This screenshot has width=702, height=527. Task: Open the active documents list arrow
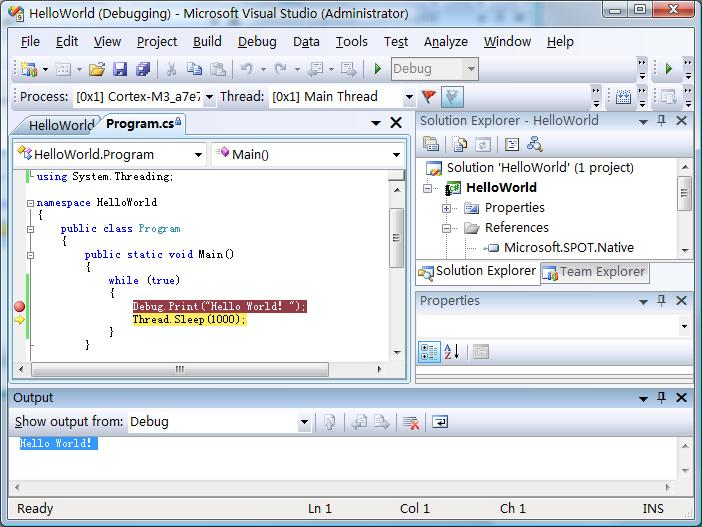(x=376, y=123)
